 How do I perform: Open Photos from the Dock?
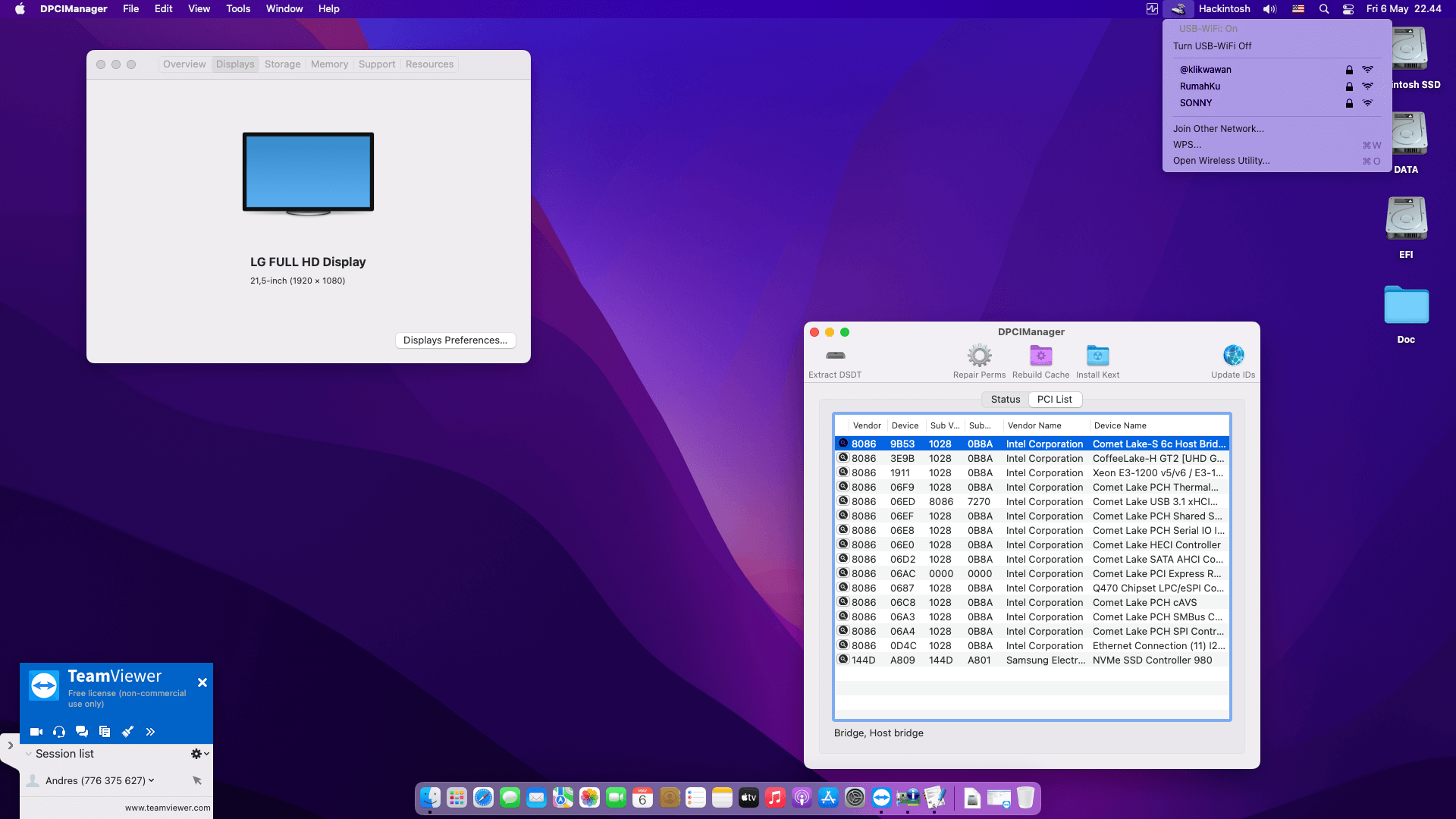589,798
